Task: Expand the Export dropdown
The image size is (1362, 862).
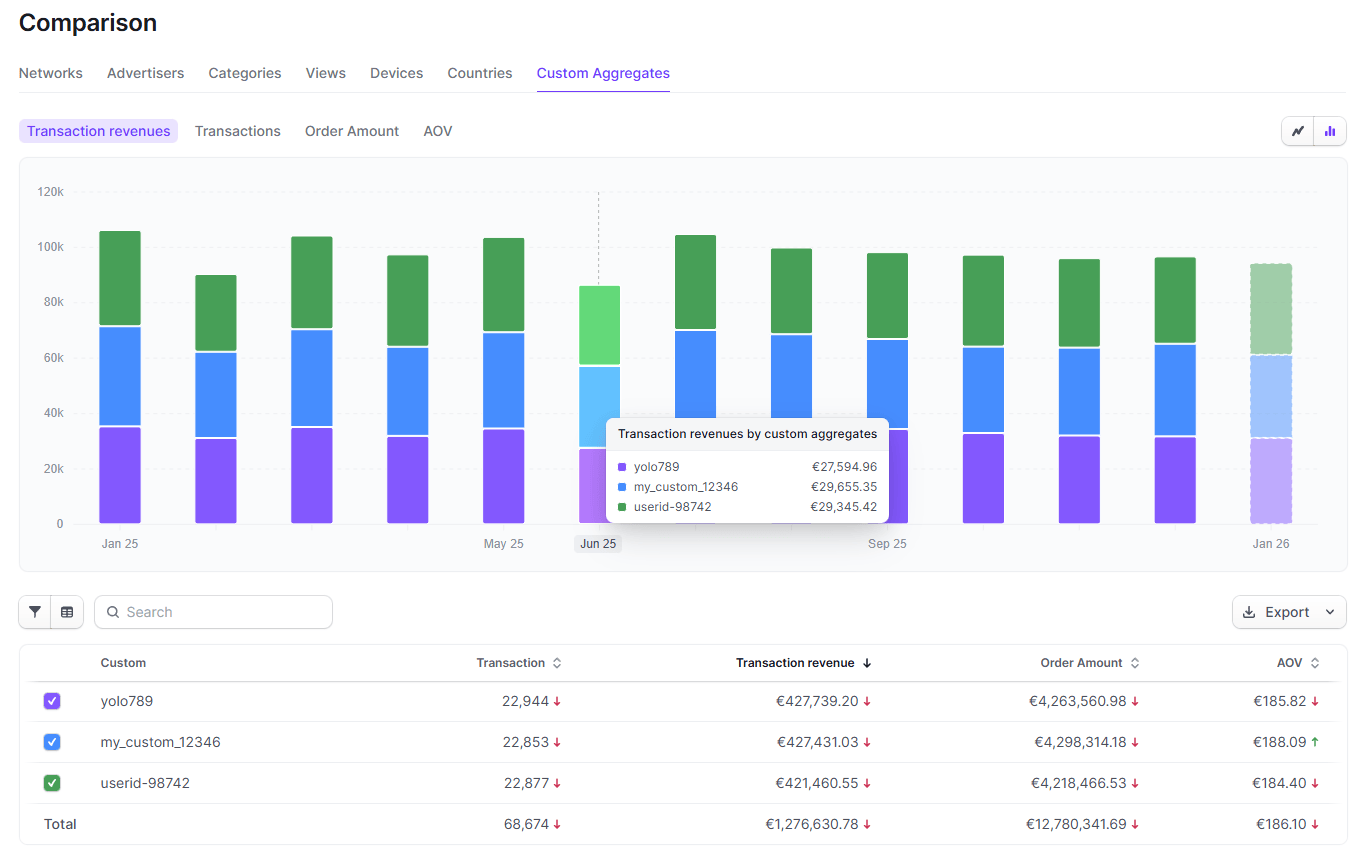Action: 1289,612
